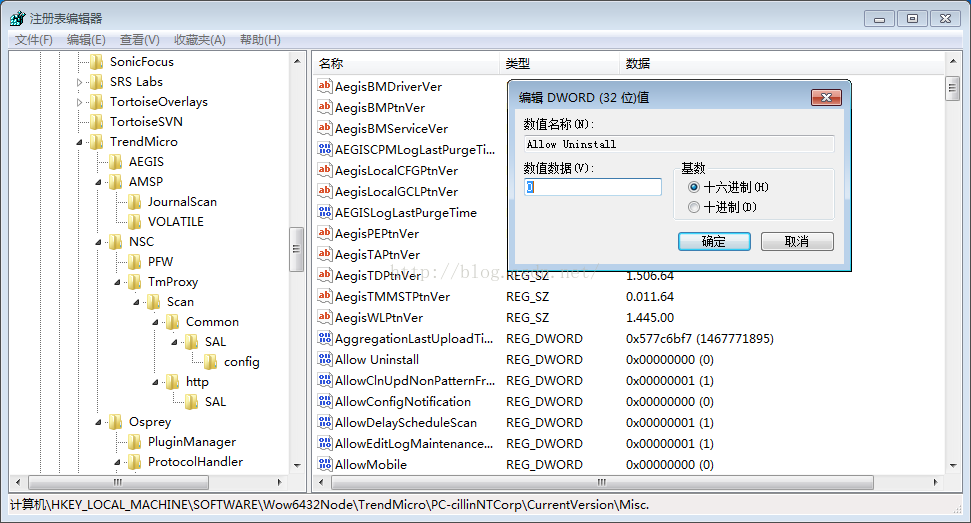Screen dimensions: 971x523
Task: Confirm the DWORD edit with 确定
Action: 714,241
